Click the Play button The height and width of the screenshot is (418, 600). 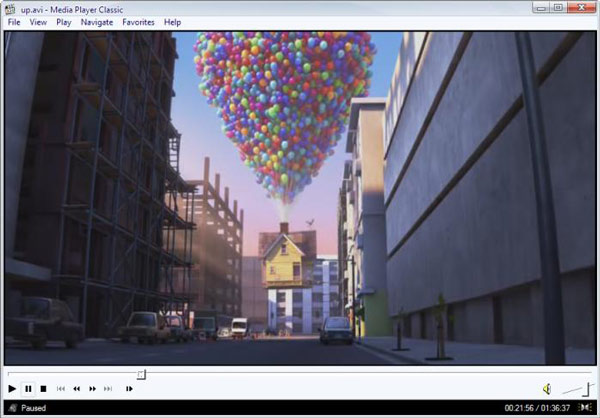point(12,389)
